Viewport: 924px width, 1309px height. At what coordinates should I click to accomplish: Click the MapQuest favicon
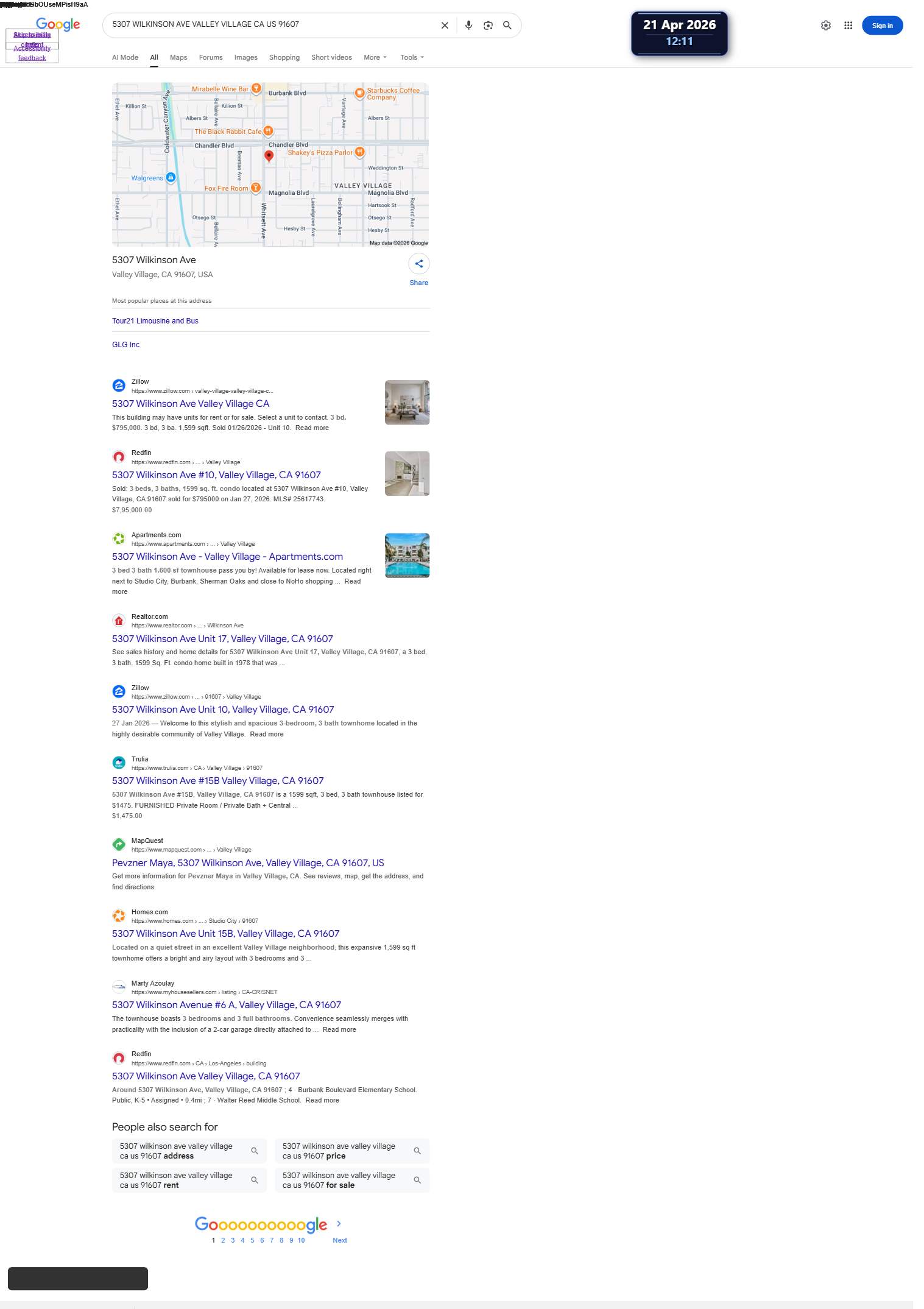(119, 844)
